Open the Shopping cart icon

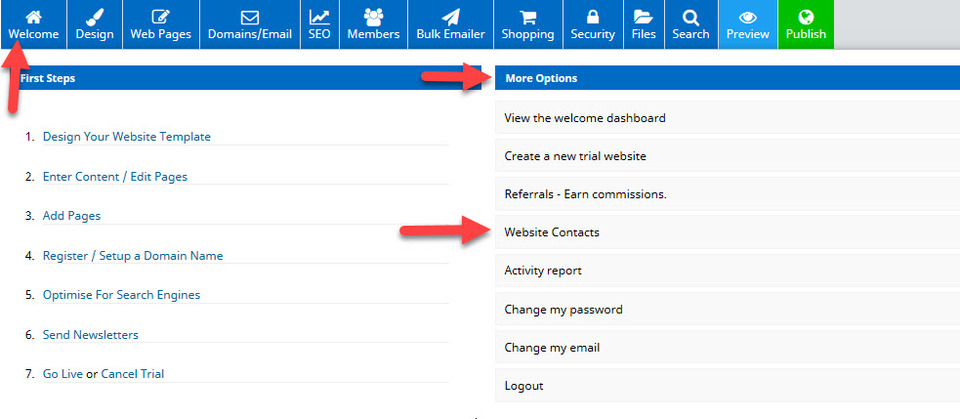[x=527, y=17]
